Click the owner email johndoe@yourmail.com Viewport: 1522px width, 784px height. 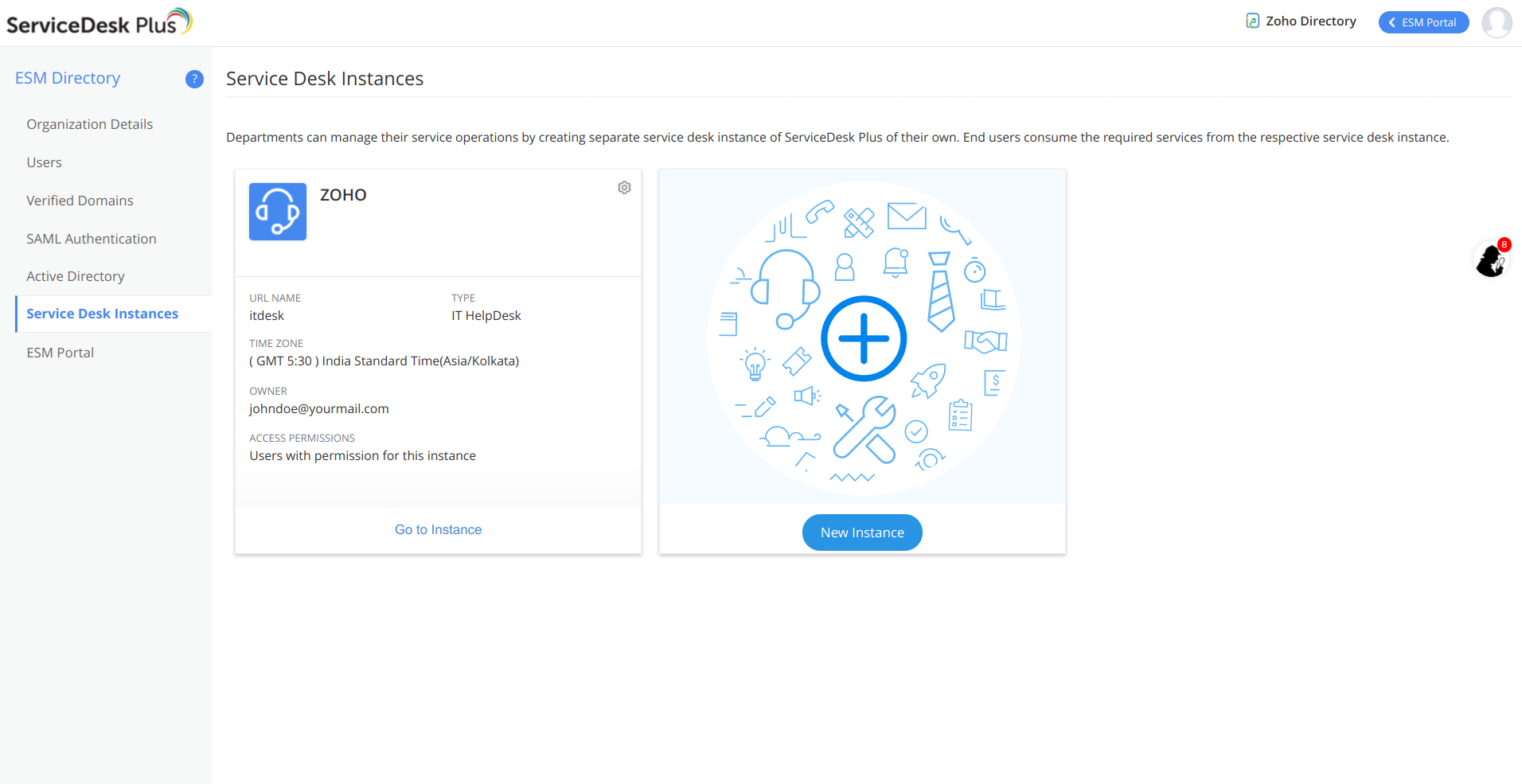[x=319, y=408]
